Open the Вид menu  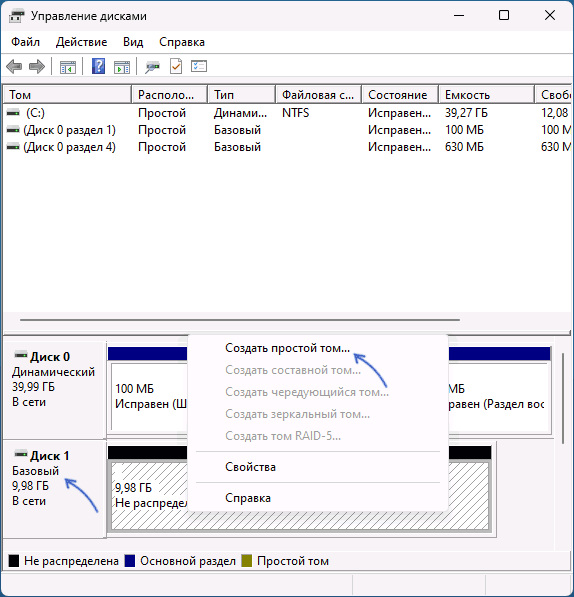point(133,42)
